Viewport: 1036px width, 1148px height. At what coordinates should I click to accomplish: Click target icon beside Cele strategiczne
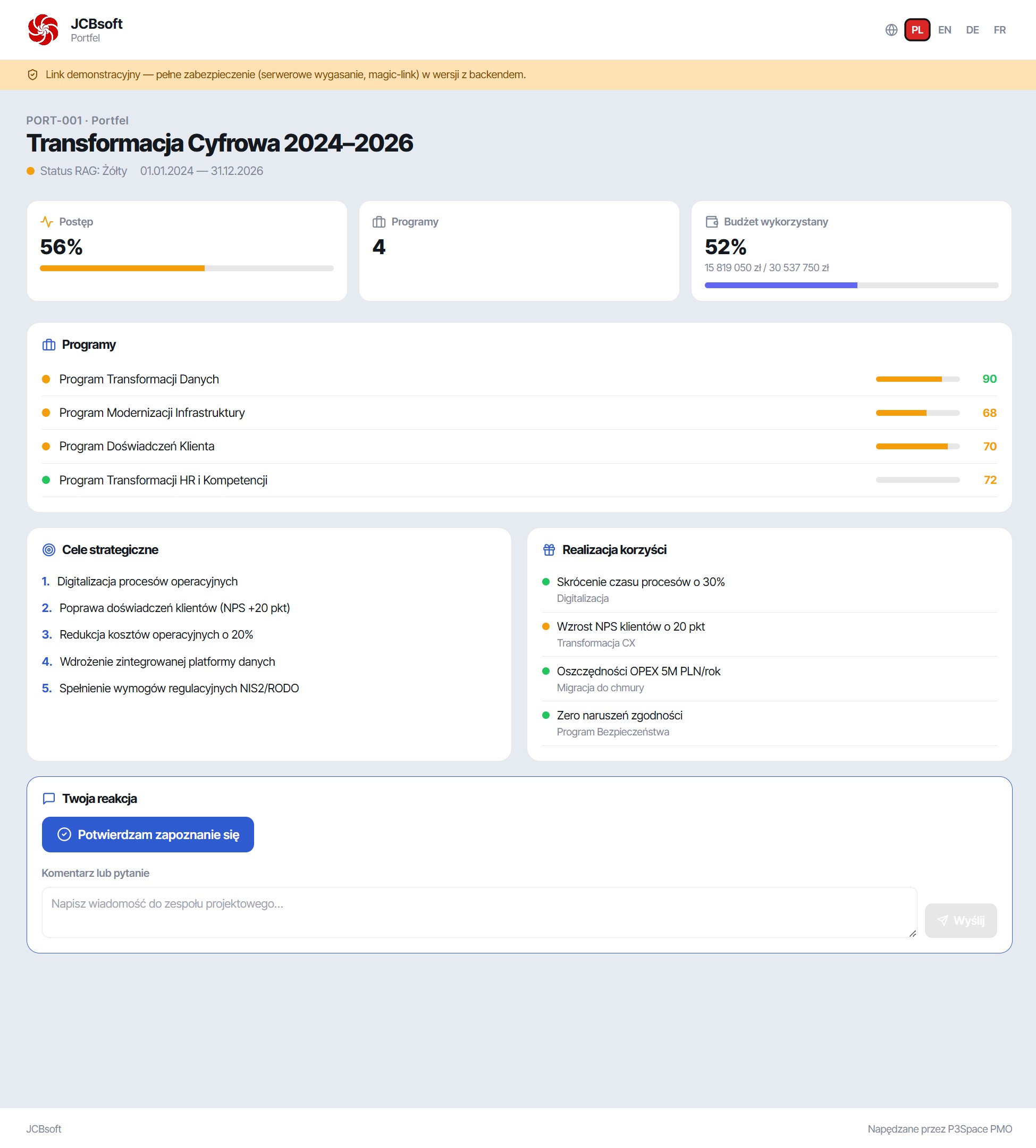click(49, 549)
